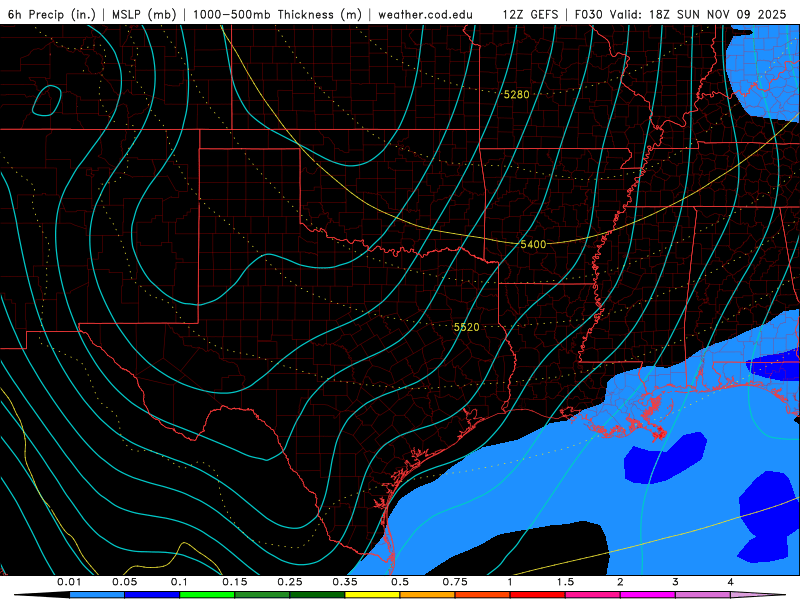This screenshot has width=800, height=600.
Task: Click the 2 legend value
Action: pyautogui.click(x=620, y=582)
